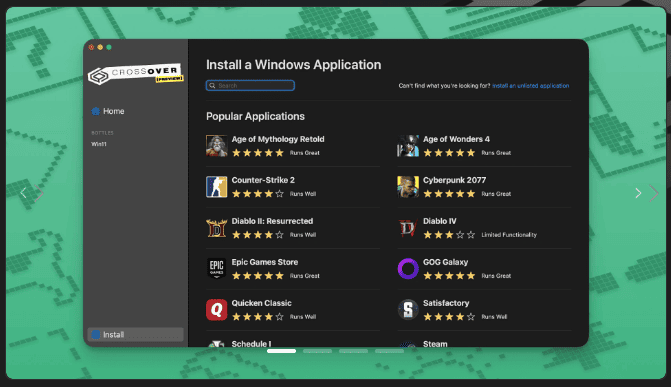Switch to the third carousel page indicator
Image resolution: width=671 pixels, height=387 pixels.
coord(353,351)
